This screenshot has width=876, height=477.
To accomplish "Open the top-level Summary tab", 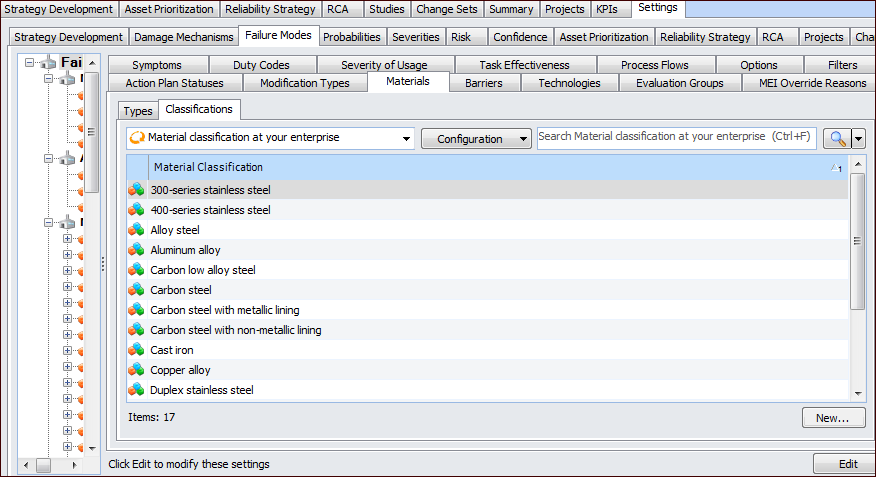I will (511, 9).
